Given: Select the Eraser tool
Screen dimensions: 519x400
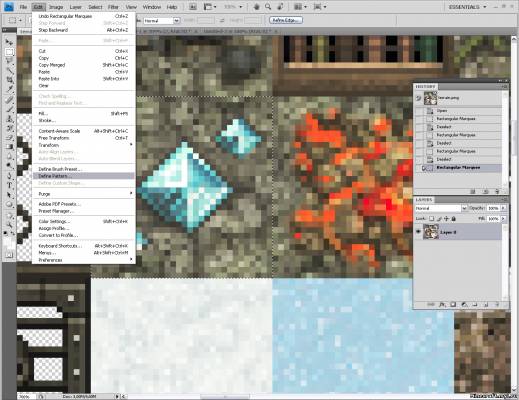Looking at the screenshot, I should [x=9, y=137].
